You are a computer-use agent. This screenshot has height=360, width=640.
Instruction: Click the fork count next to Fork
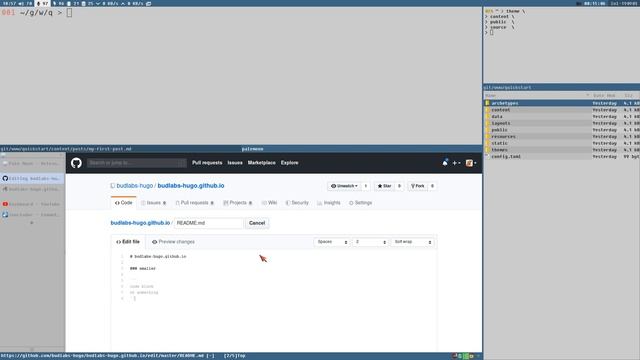tap(432, 186)
